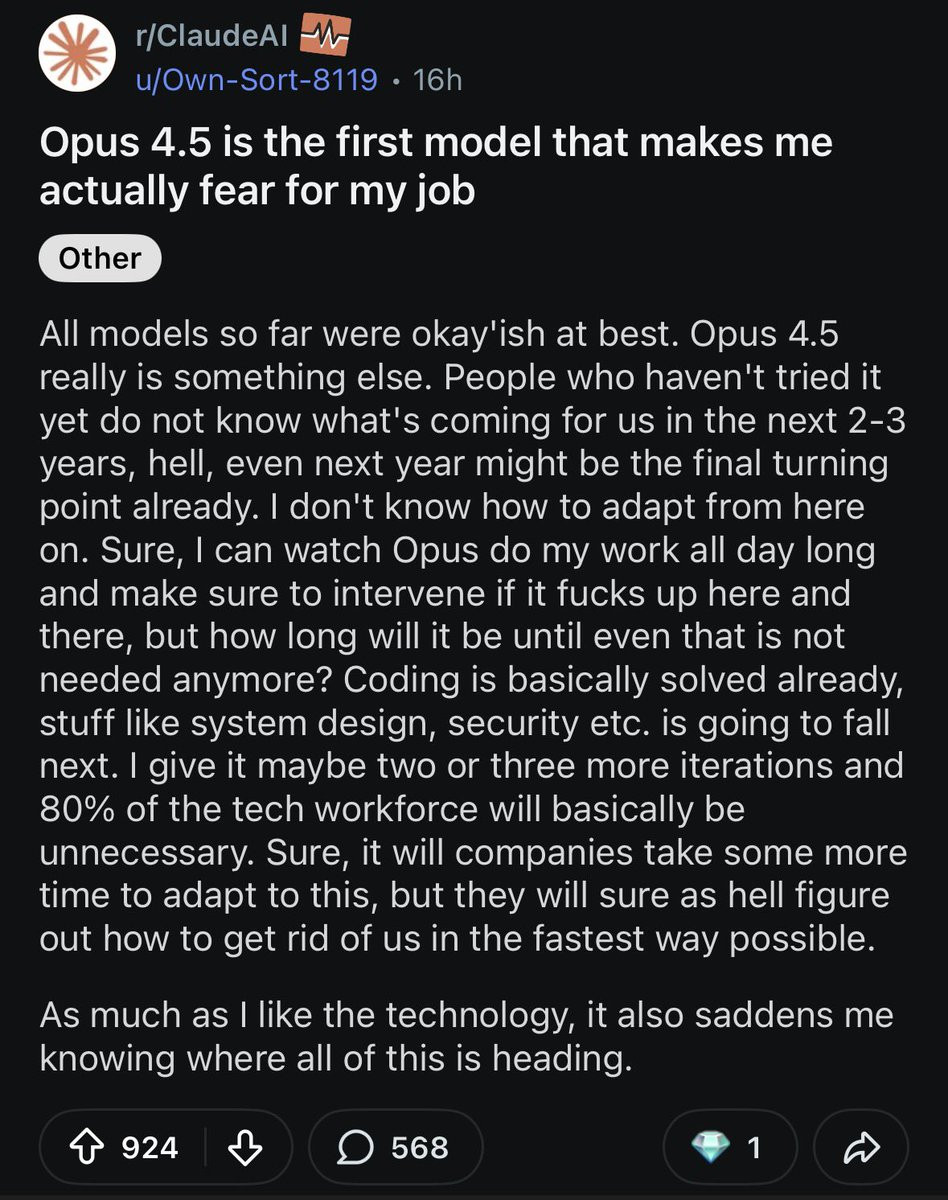
Task: View the award count of 1
Action: [x=754, y=1146]
